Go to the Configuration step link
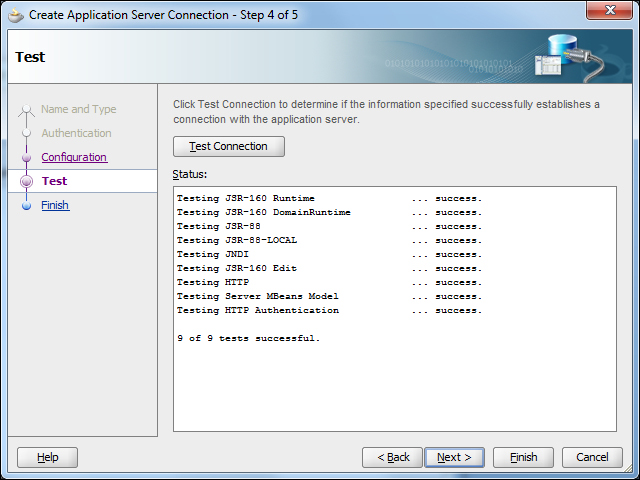Image resolution: width=640 pixels, height=480 pixels. pyautogui.click(x=74, y=158)
